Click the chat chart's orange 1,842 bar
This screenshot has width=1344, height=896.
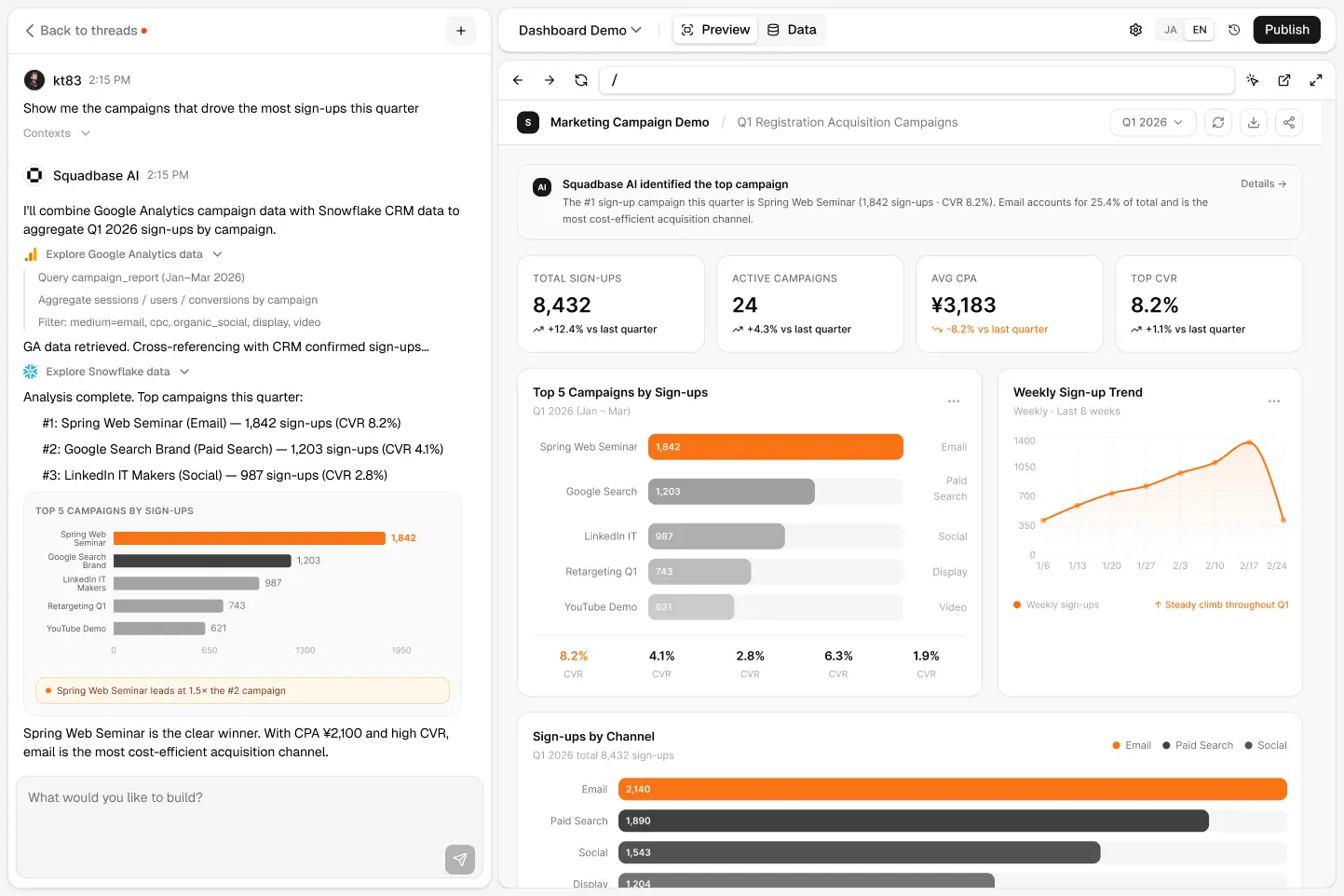(250, 538)
